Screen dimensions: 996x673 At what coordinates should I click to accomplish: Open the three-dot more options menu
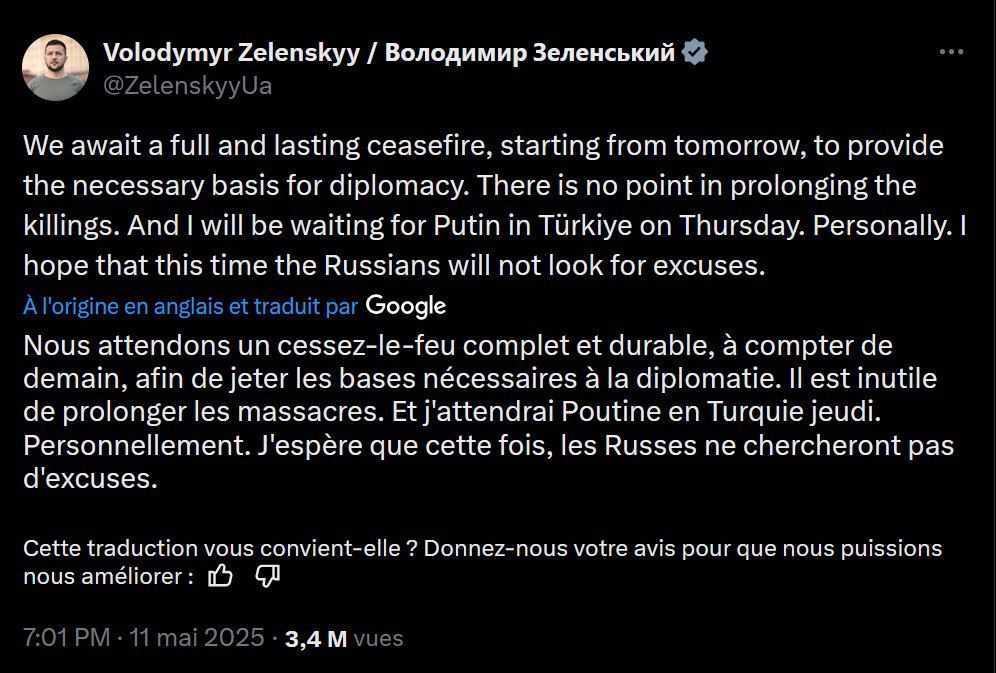pos(951,53)
